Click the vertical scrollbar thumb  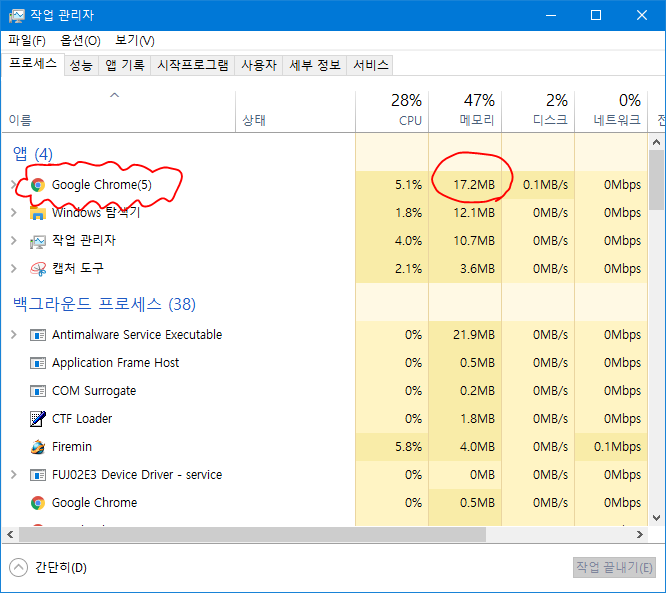pyautogui.click(x=657, y=180)
